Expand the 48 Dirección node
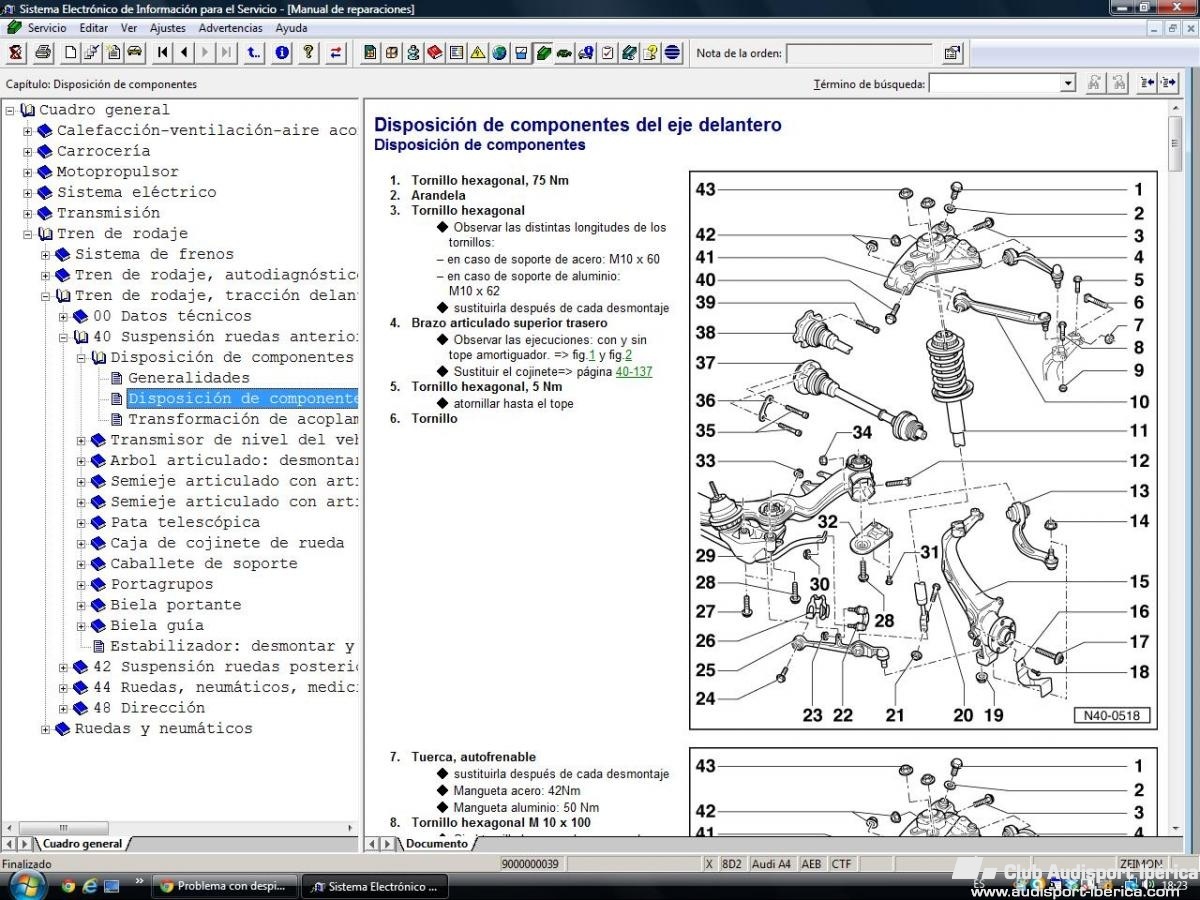Image resolution: width=1200 pixels, height=900 pixels. tap(64, 708)
